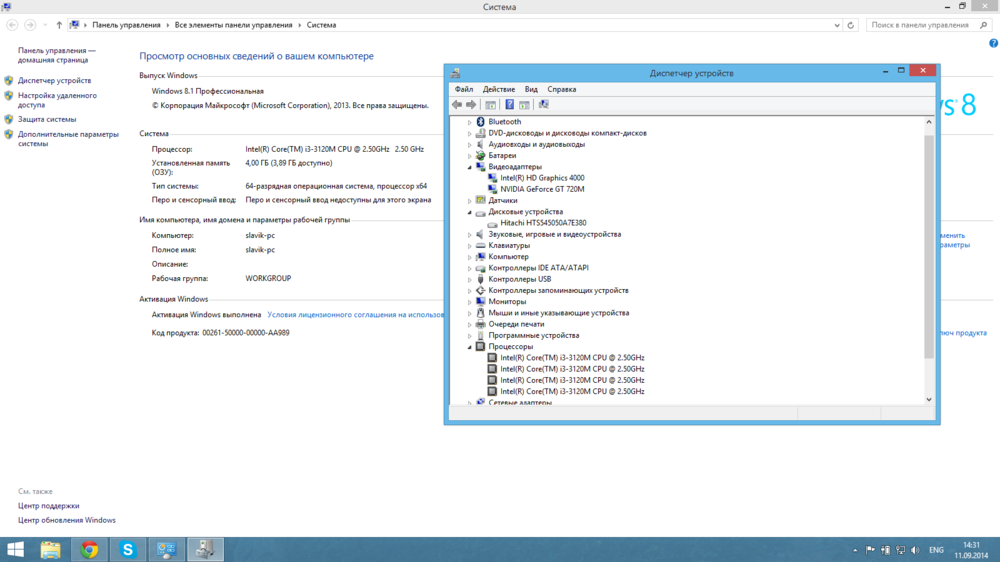The height and width of the screenshot is (562, 1000).
Task: Expand Аудиовходы и аудиовыходы node
Action: click(x=470, y=145)
